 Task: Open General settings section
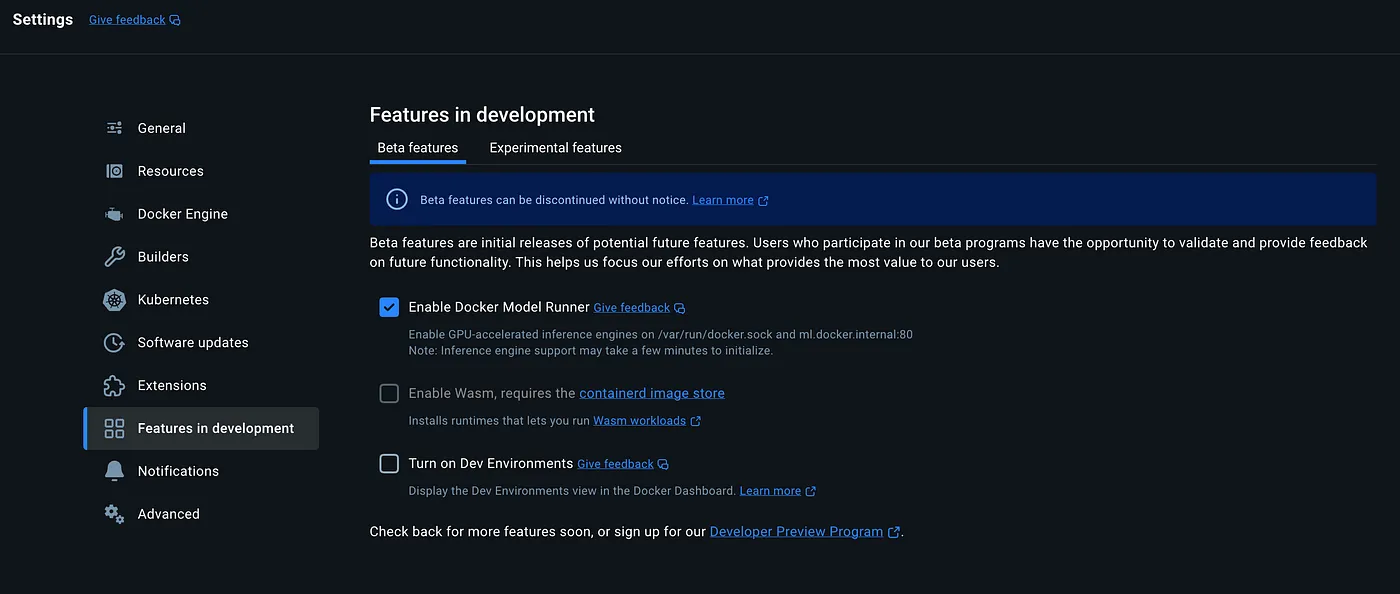point(201,128)
